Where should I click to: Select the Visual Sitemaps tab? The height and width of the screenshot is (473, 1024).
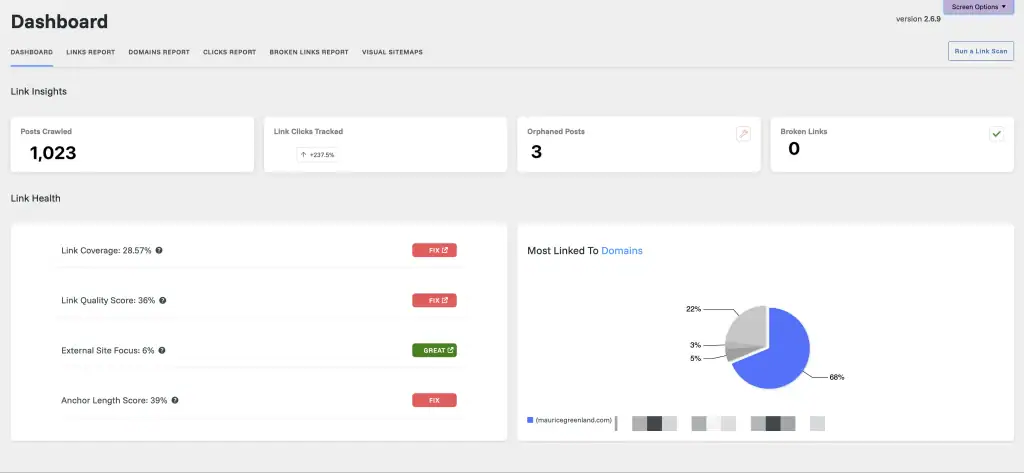tap(392, 52)
